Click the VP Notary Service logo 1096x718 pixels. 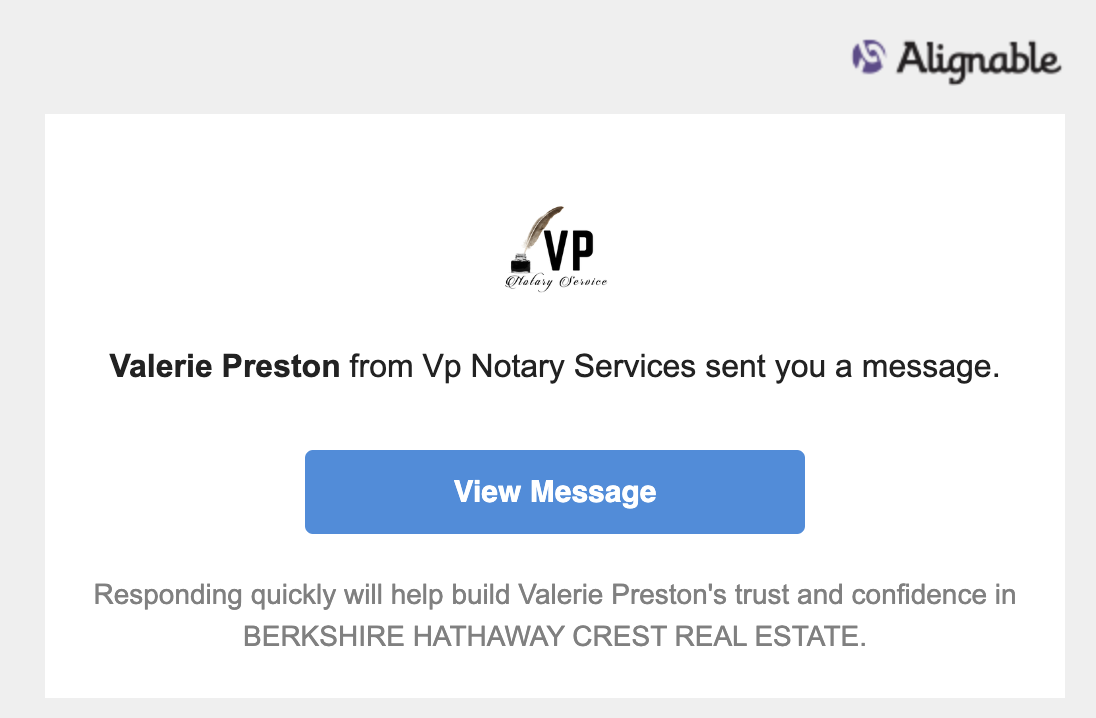point(556,248)
